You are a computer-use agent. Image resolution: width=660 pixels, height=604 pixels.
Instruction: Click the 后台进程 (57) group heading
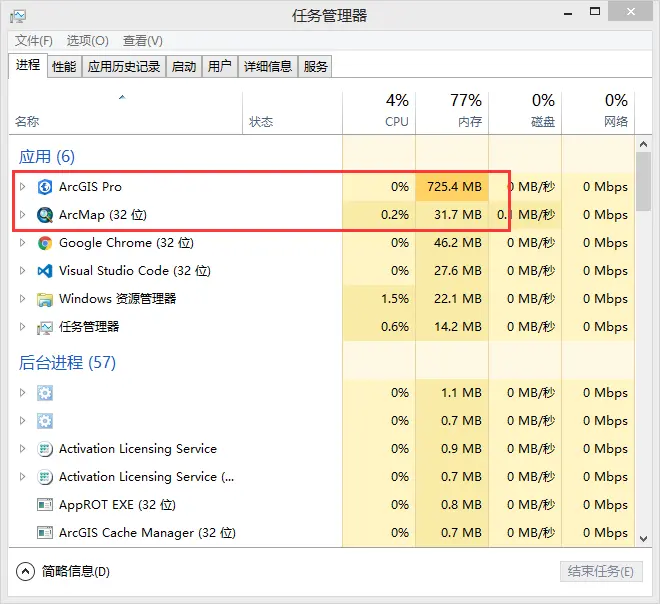tap(67, 362)
